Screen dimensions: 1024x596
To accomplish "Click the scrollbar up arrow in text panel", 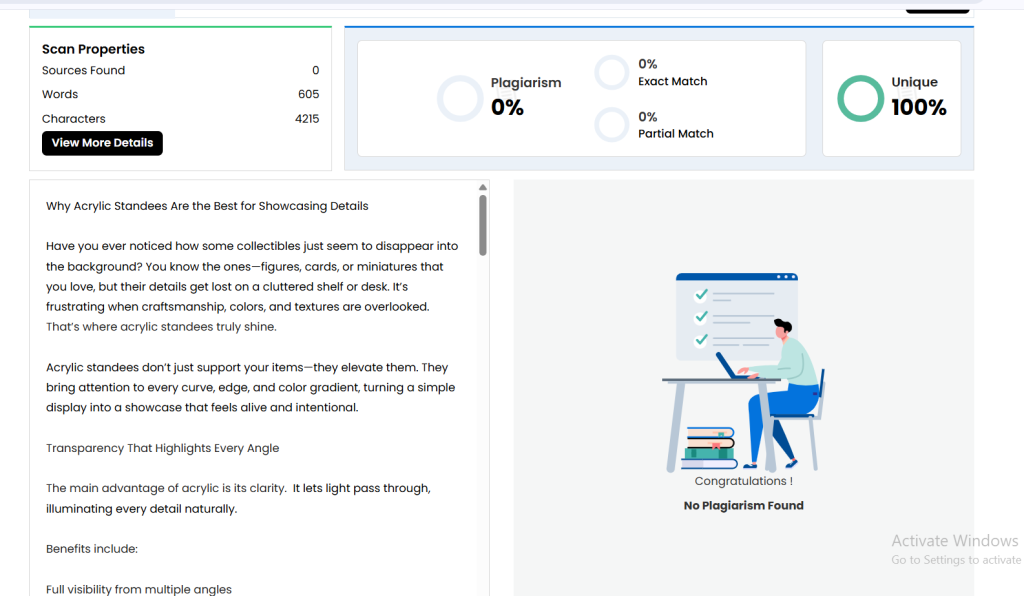I will (x=483, y=187).
